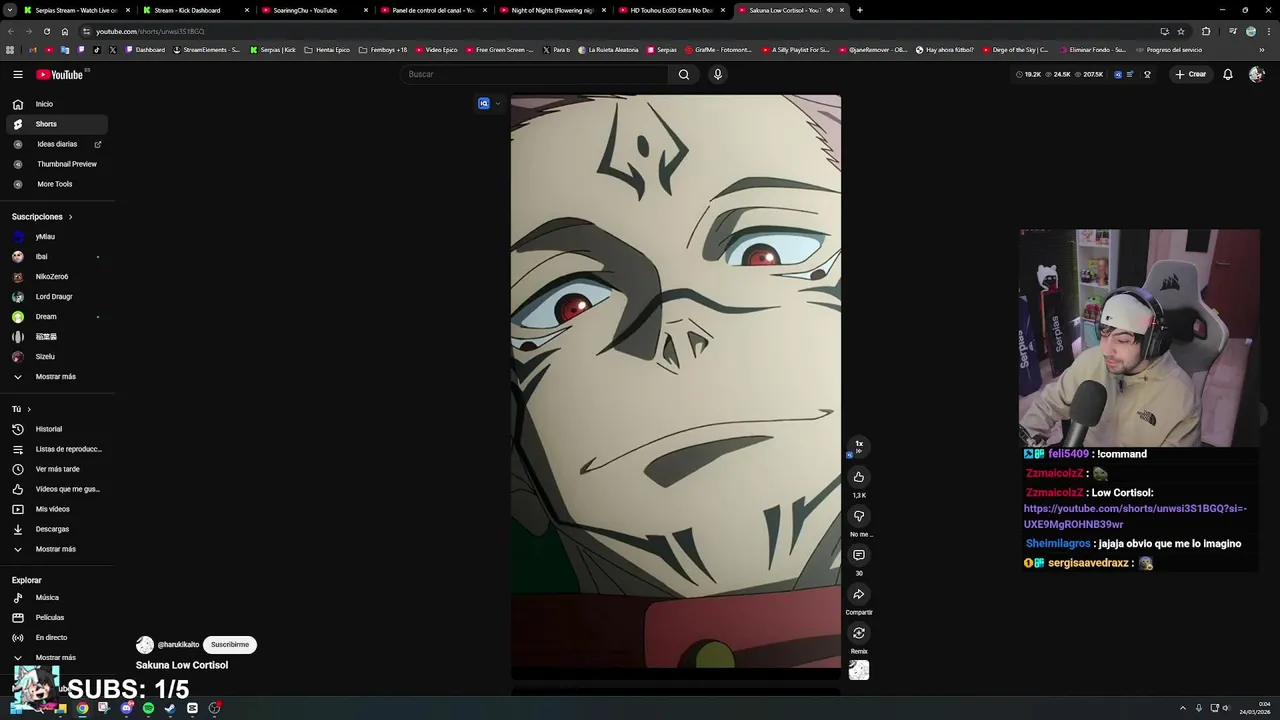Open the trophy icon in the YouTube header

click(1147, 74)
